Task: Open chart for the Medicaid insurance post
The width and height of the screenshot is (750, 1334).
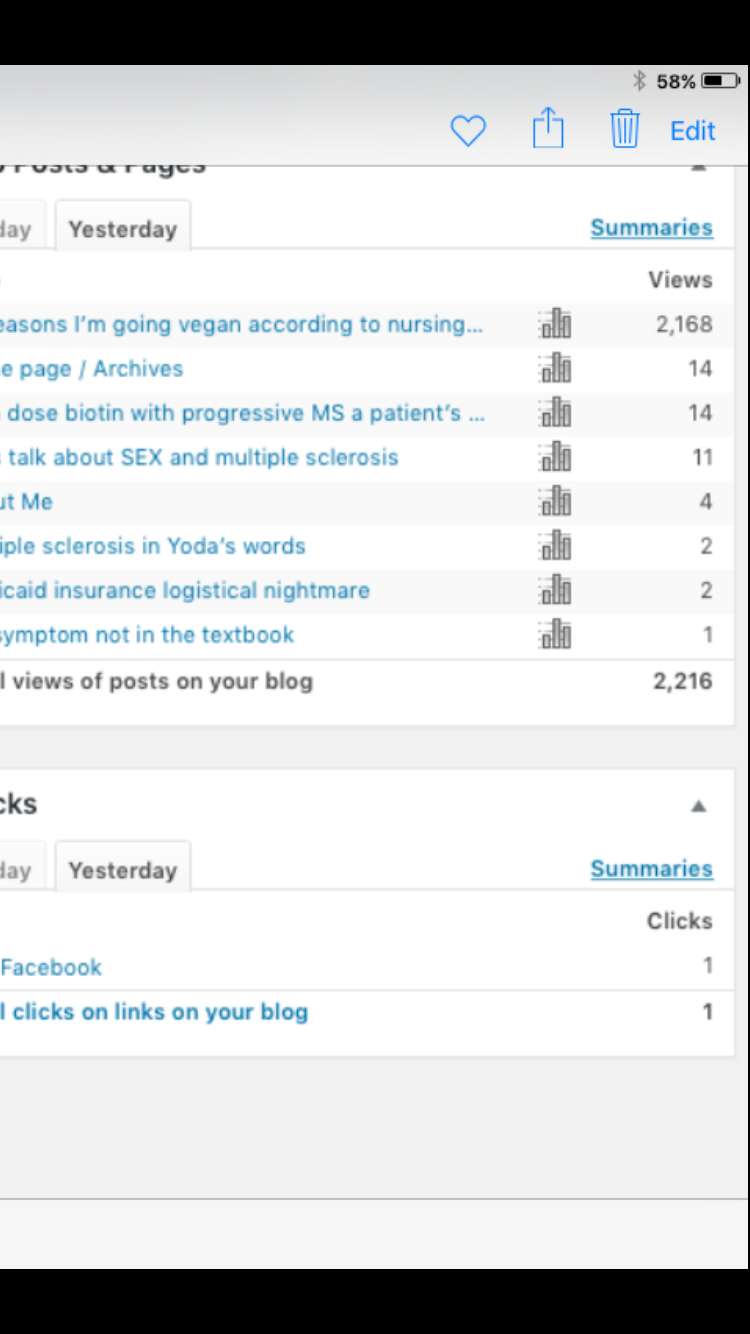Action: click(555, 590)
